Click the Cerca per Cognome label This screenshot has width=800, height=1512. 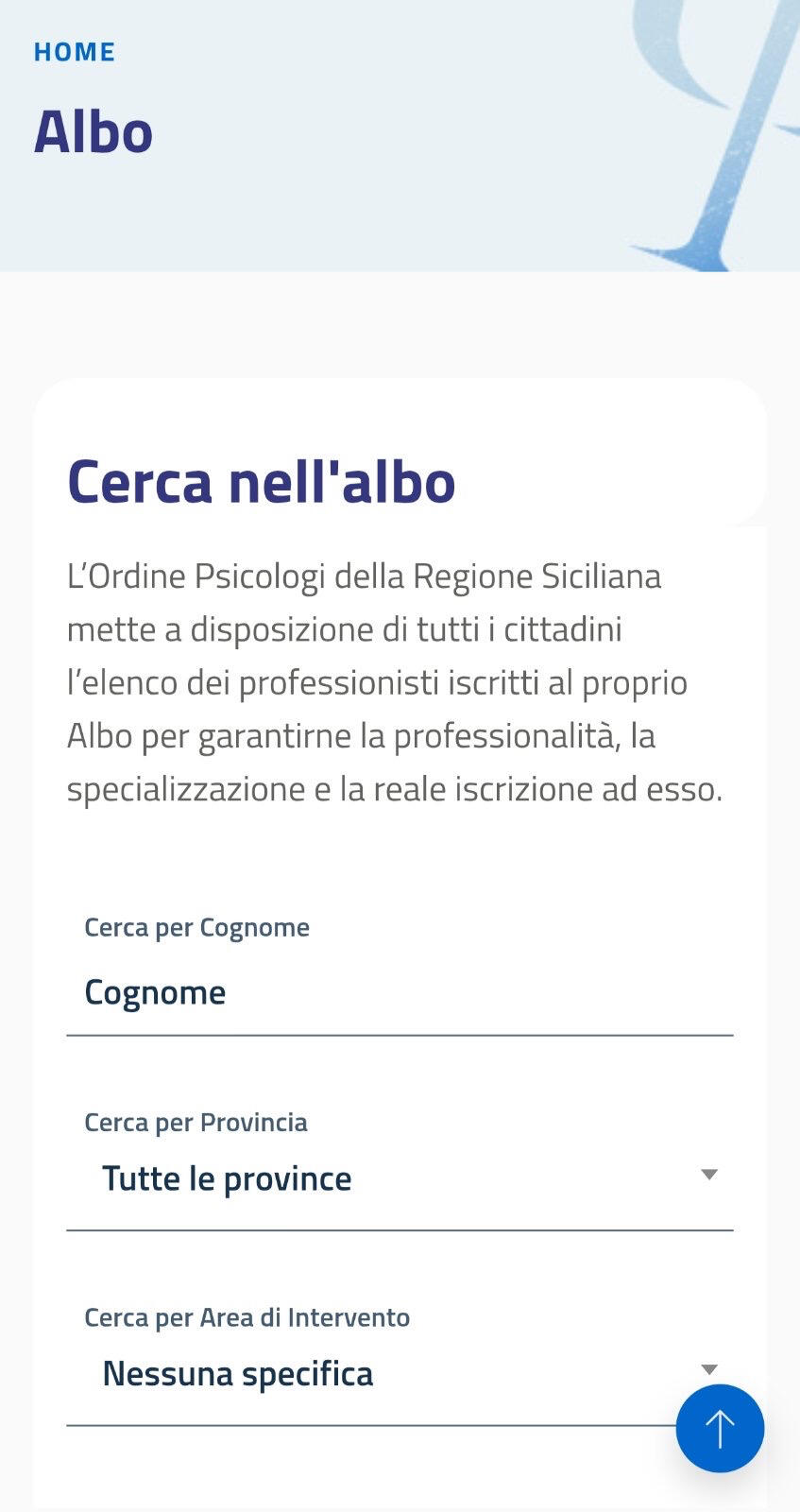[x=196, y=927]
